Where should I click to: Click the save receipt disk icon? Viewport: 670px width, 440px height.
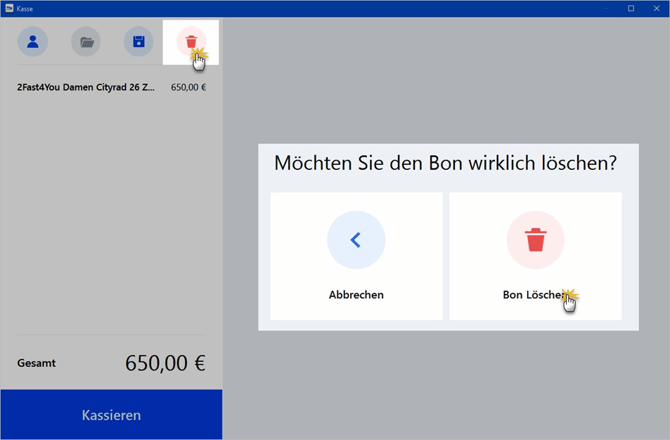point(139,42)
